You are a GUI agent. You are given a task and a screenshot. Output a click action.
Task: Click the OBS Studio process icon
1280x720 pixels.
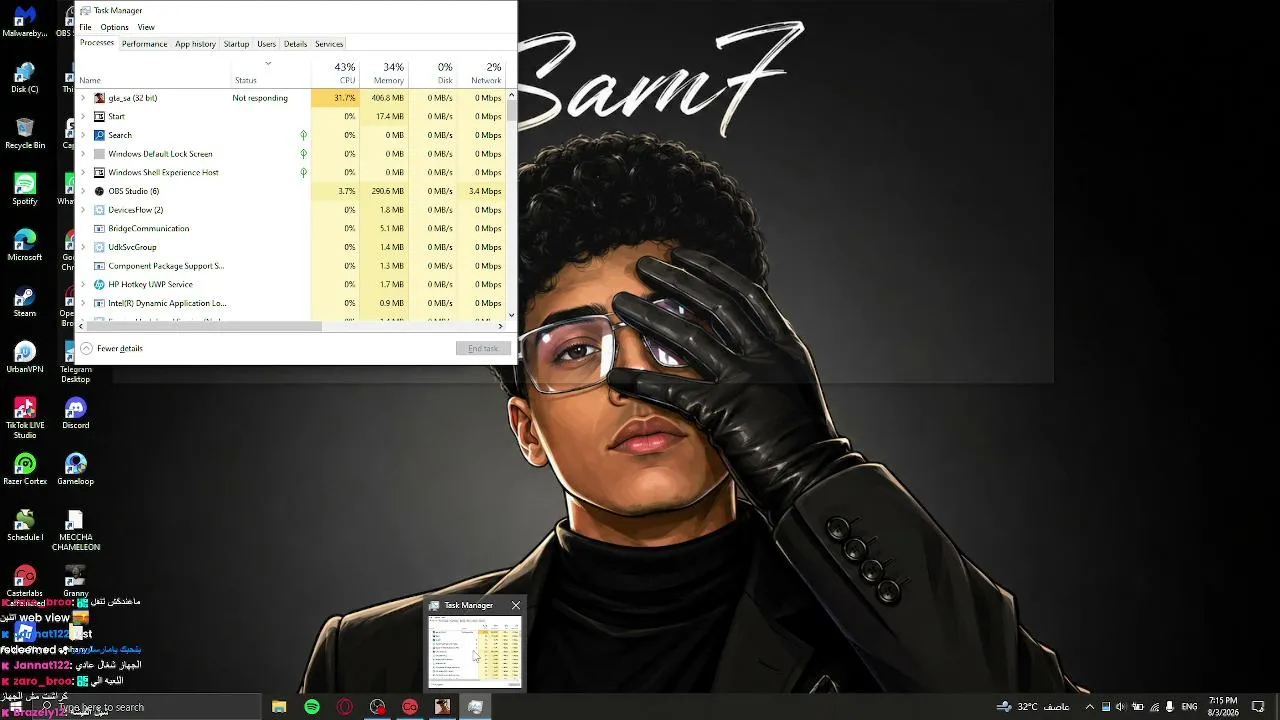(x=99, y=191)
